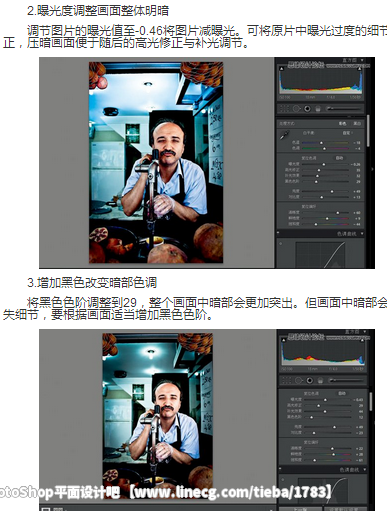
Task: Adjust the 色调 tint slider
Action: coord(326,148)
